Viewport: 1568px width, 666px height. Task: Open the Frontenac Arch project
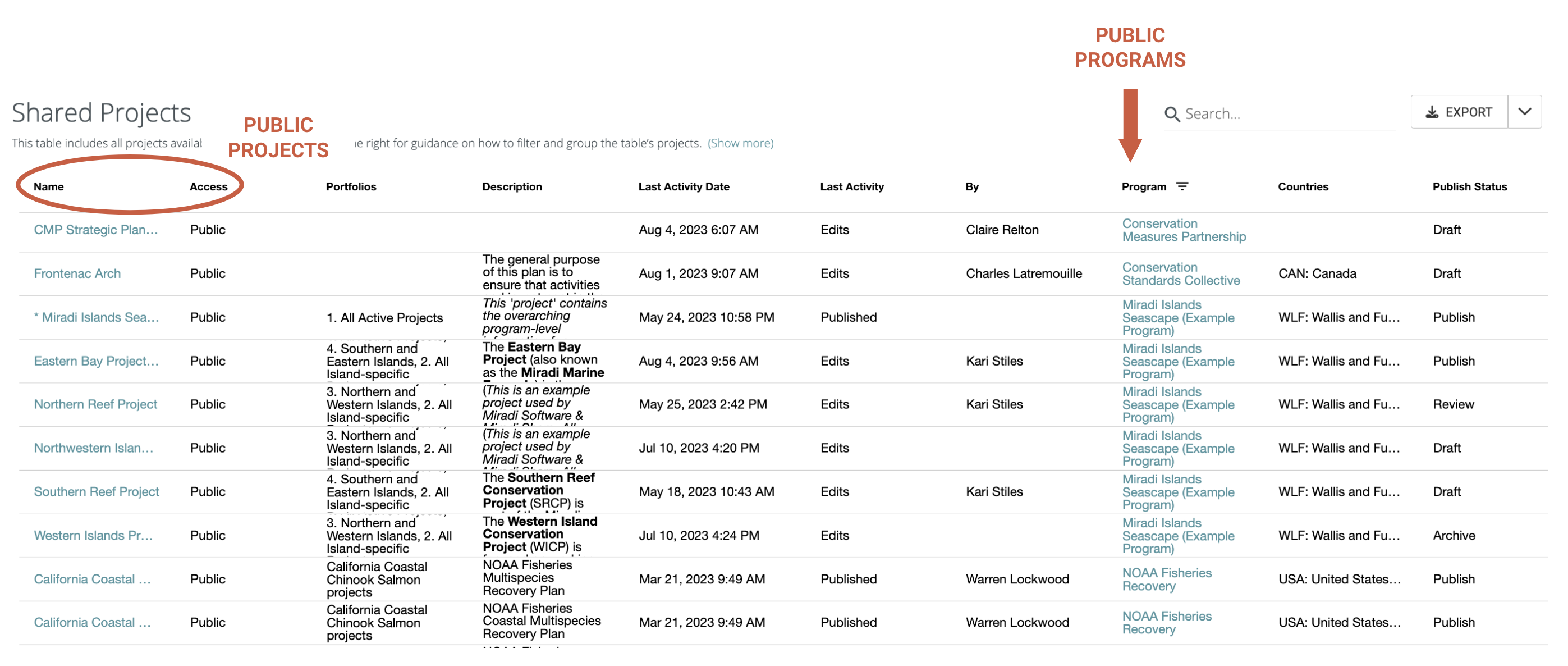(x=77, y=273)
